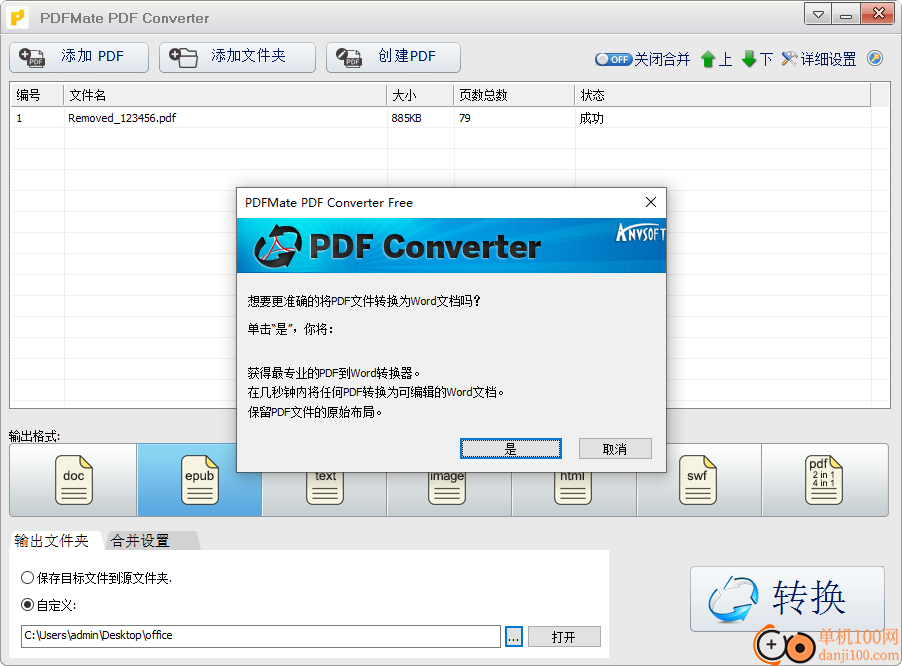902x666 pixels.
Task: Click the 添加文件夹 button
Action: [x=237, y=57]
